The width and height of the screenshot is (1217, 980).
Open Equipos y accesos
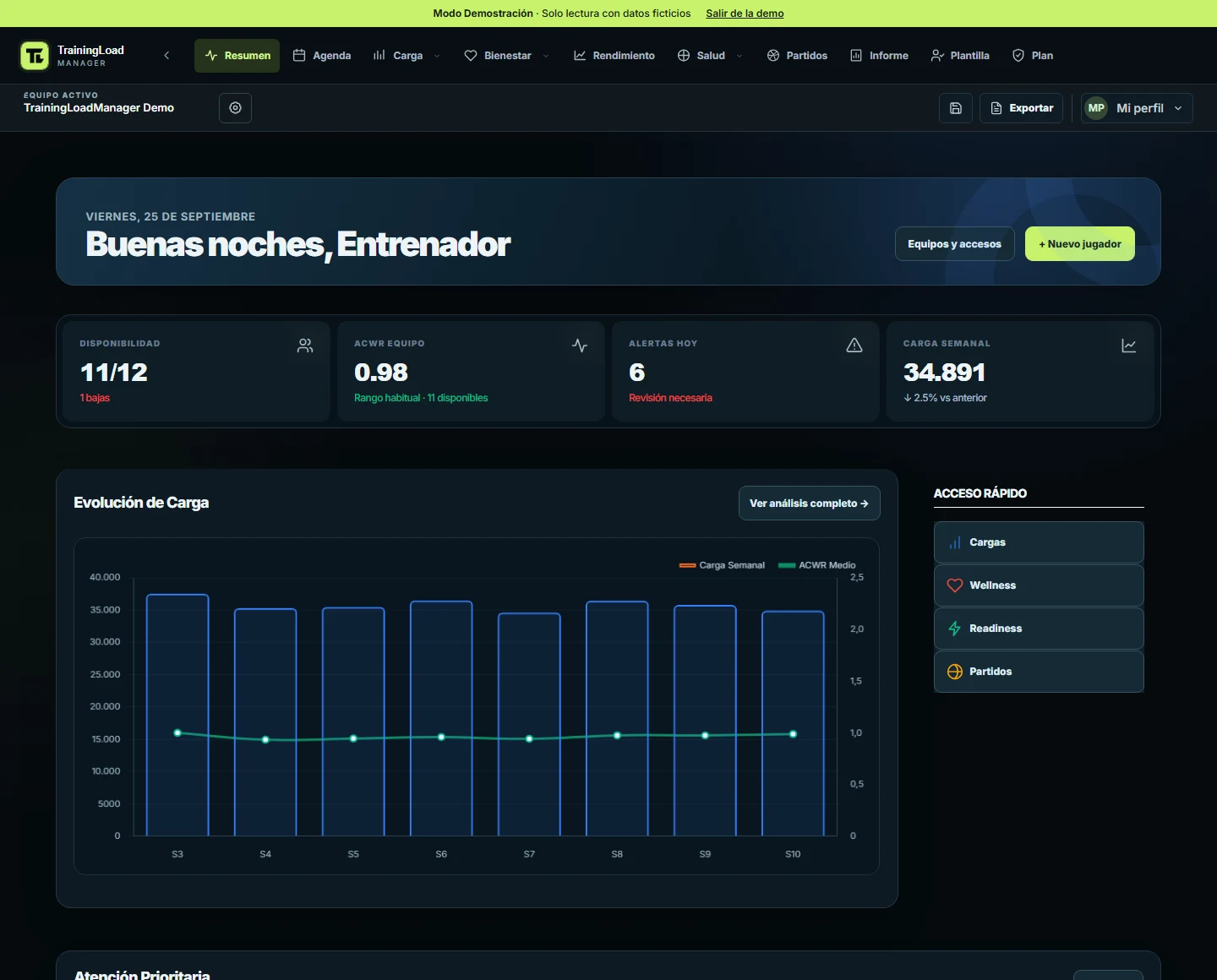click(x=955, y=244)
